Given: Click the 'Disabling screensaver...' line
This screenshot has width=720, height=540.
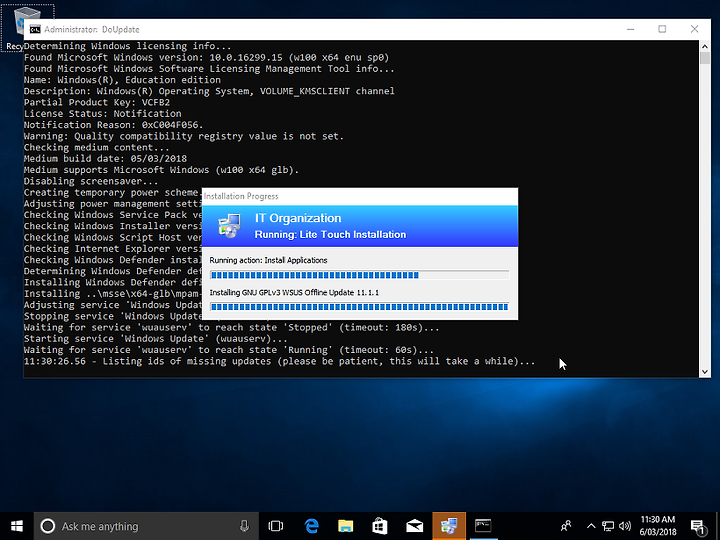Looking at the screenshot, I should tap(91, 181).
